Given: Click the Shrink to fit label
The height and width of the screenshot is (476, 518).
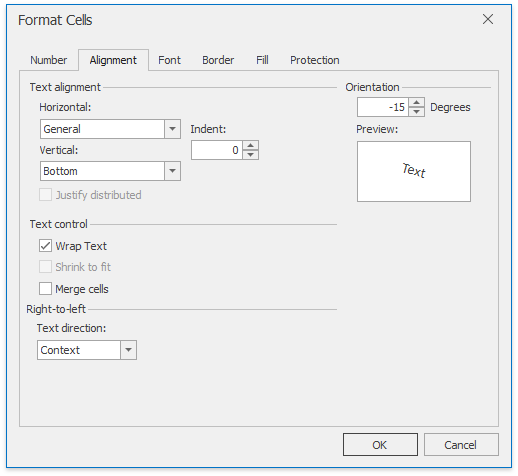Looking at the screenshot, I should [x=83, y=267].
